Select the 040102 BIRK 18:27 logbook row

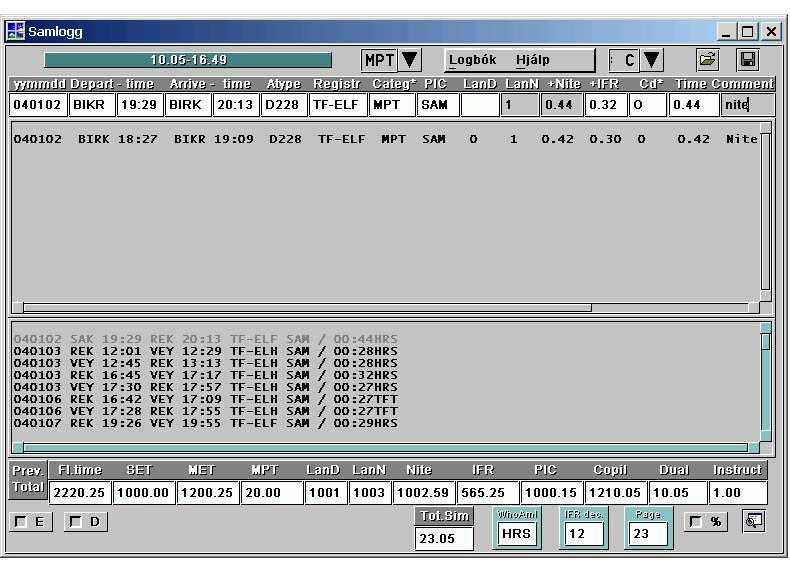pos(380,139)
